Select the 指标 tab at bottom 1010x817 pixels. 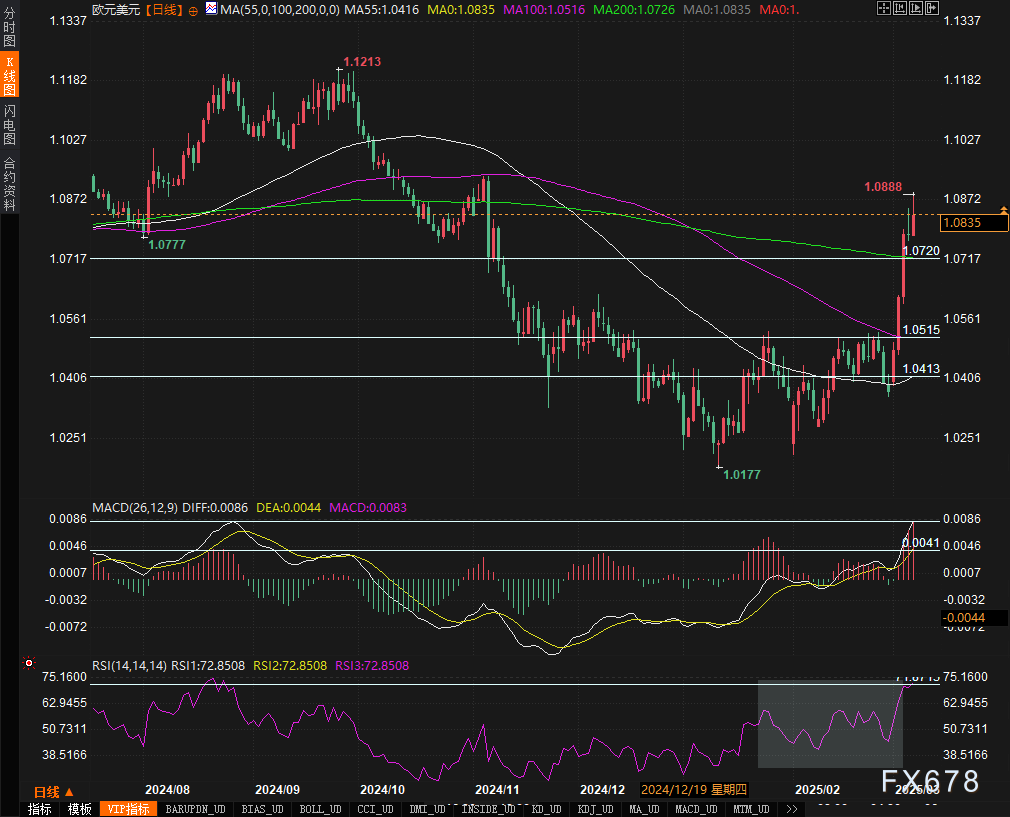(40, 809)
